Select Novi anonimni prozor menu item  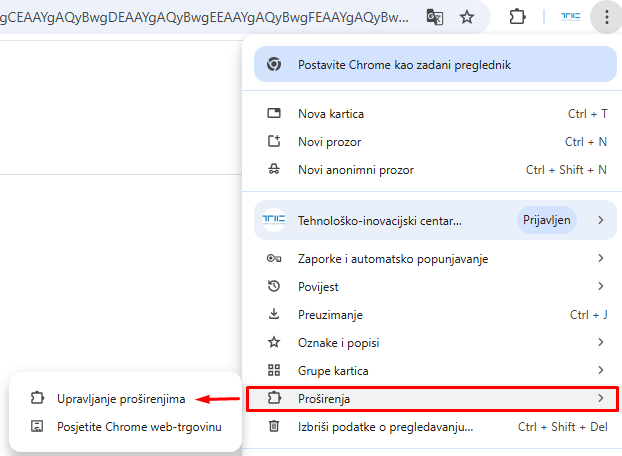[356, 170]
